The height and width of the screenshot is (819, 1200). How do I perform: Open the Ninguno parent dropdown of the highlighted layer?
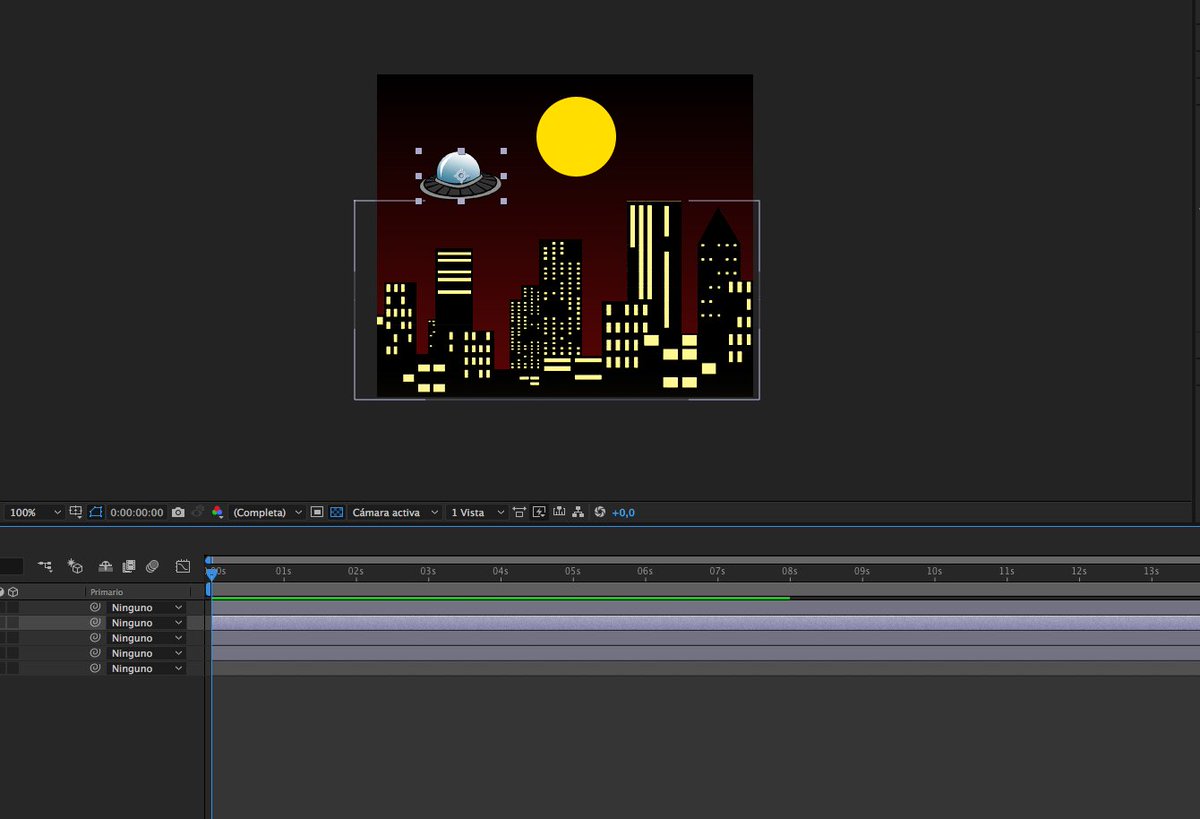pos(147,623)
